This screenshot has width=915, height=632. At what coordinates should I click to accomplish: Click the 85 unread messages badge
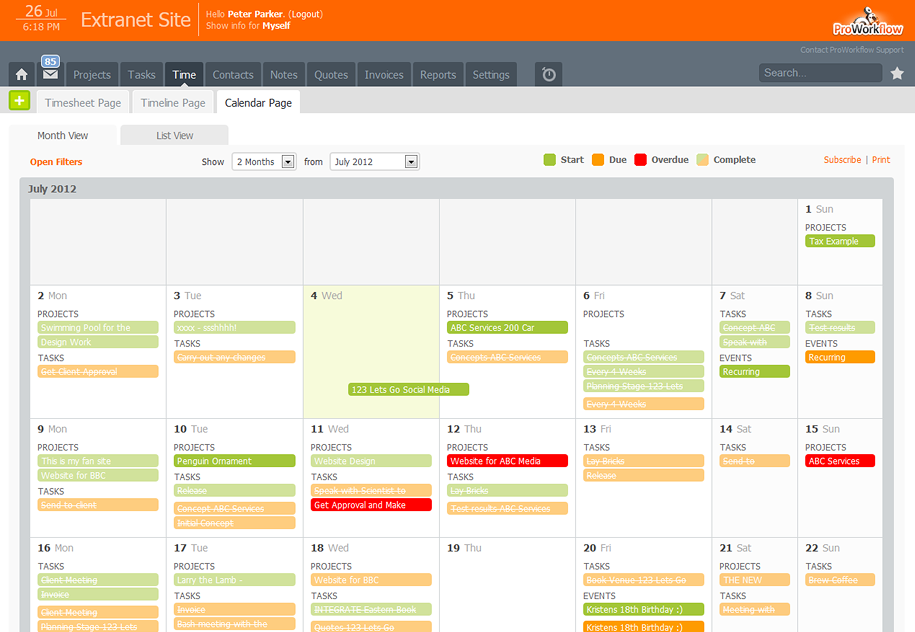50,61
